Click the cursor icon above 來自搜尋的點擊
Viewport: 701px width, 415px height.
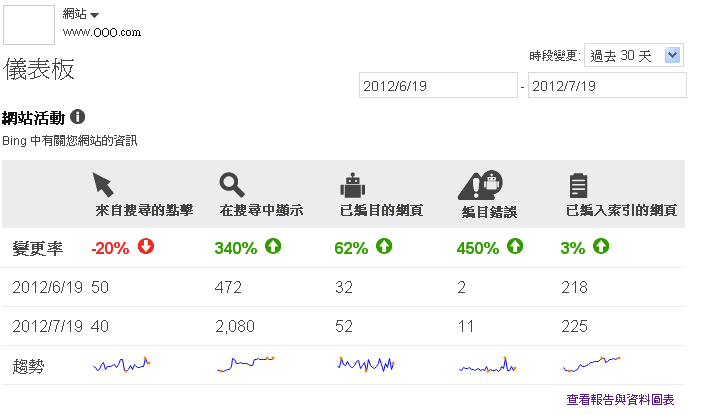click(x=103, y=184)
